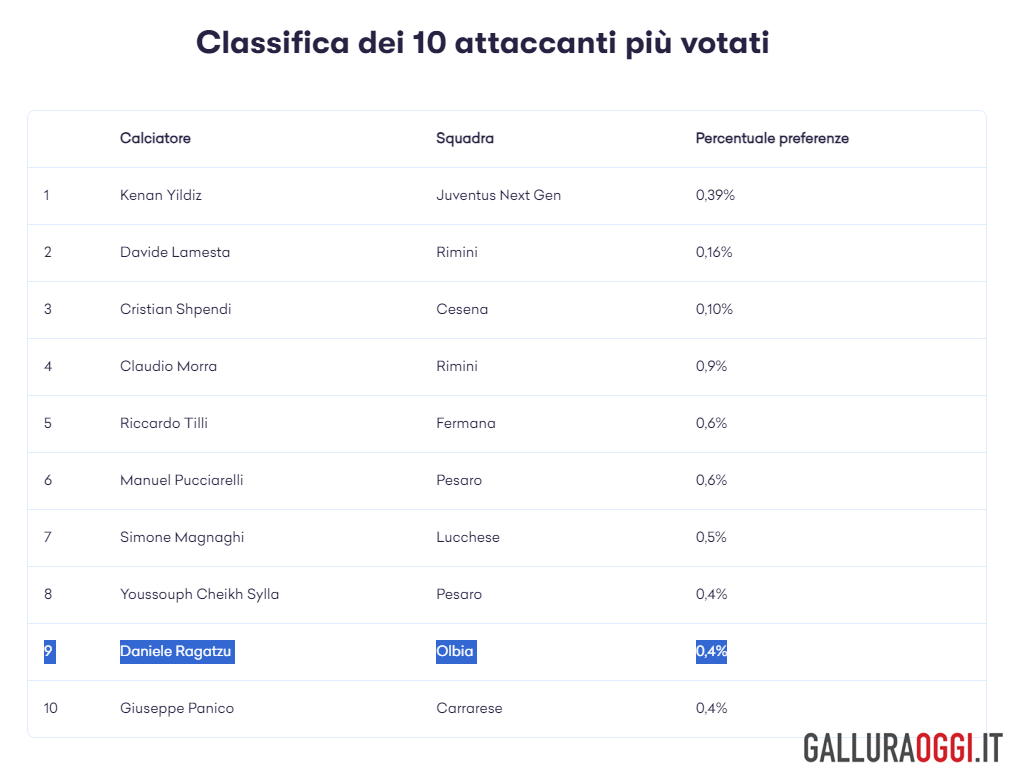Click the Lucchese team cell

click(468, 537)
